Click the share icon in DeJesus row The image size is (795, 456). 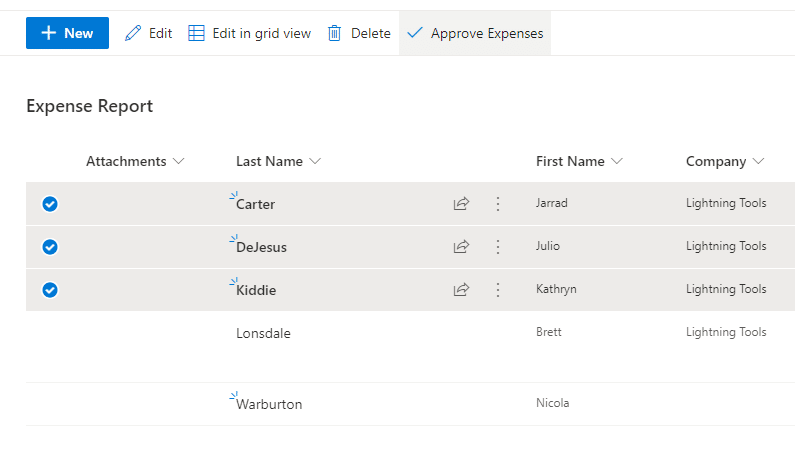[461, 247]
